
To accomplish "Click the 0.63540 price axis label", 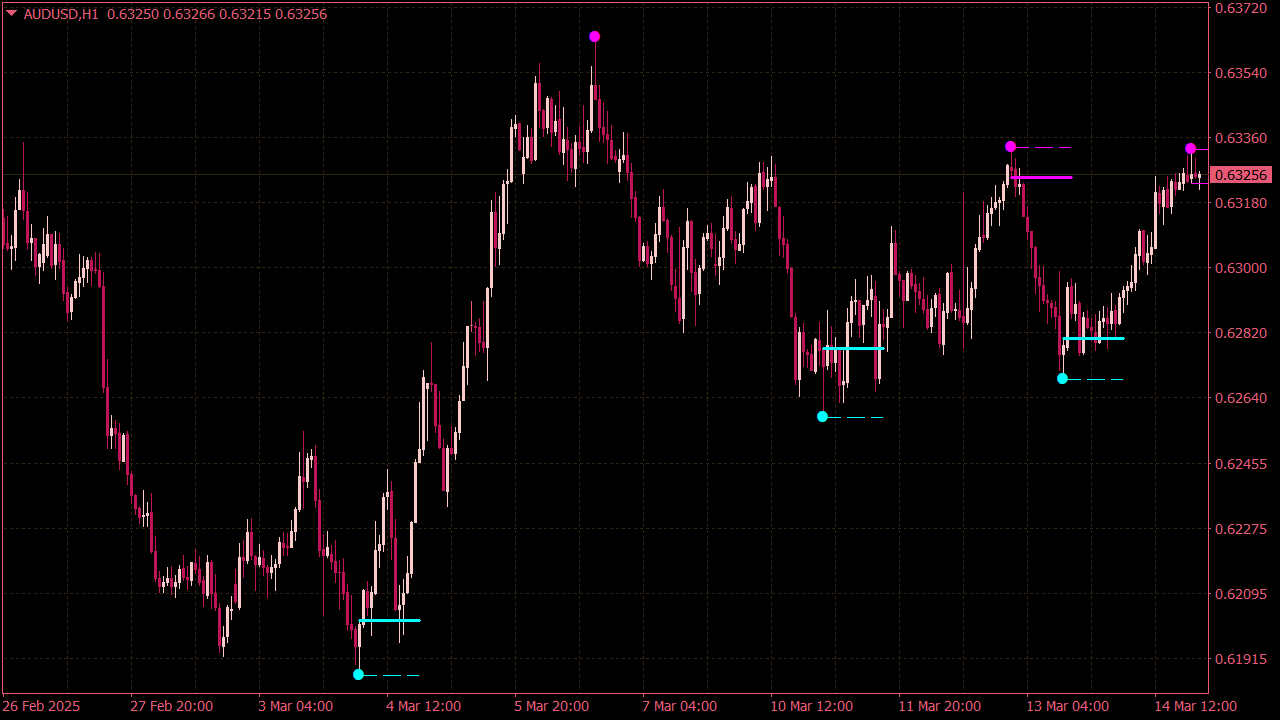I will (x=1240, y=73).
